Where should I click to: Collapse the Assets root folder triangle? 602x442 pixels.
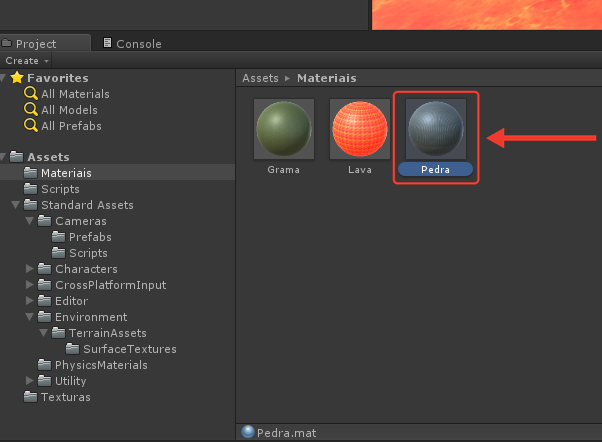coord(3,157)
